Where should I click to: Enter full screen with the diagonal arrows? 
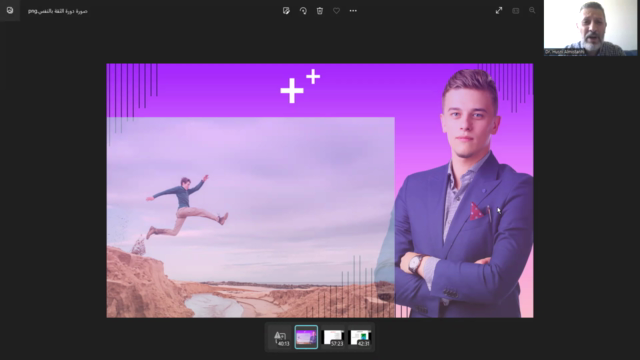pos(499,11)
